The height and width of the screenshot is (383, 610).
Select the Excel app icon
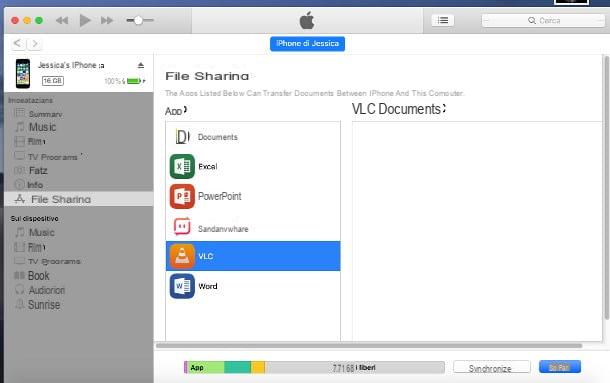coord(182,166)
